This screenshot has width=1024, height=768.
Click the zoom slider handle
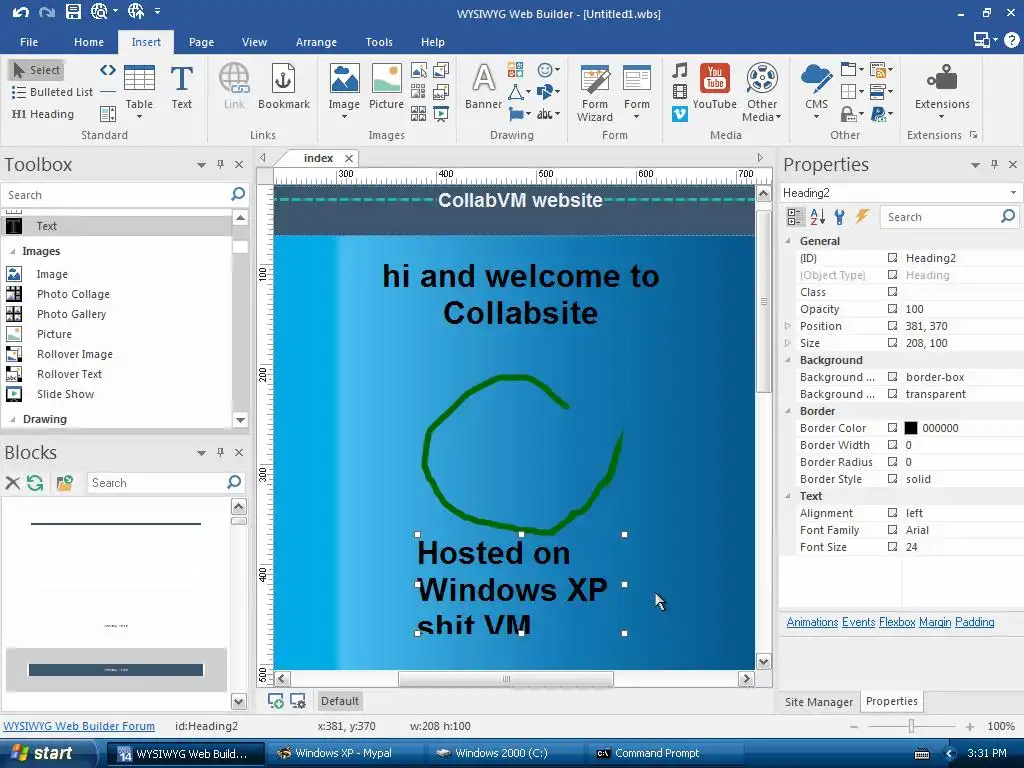(x=911, y=726)
